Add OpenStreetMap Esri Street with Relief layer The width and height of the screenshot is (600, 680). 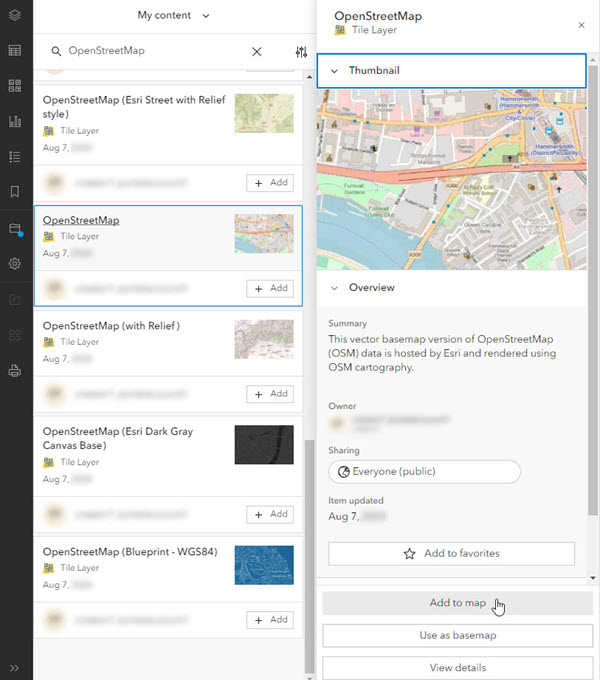(270, 183)
